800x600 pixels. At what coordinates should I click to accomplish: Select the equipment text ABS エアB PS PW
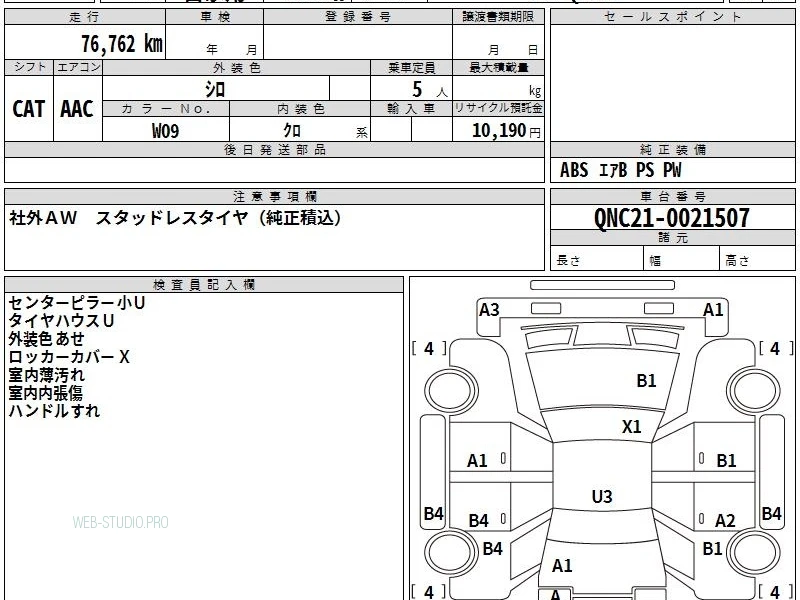(x=620, y=170)
